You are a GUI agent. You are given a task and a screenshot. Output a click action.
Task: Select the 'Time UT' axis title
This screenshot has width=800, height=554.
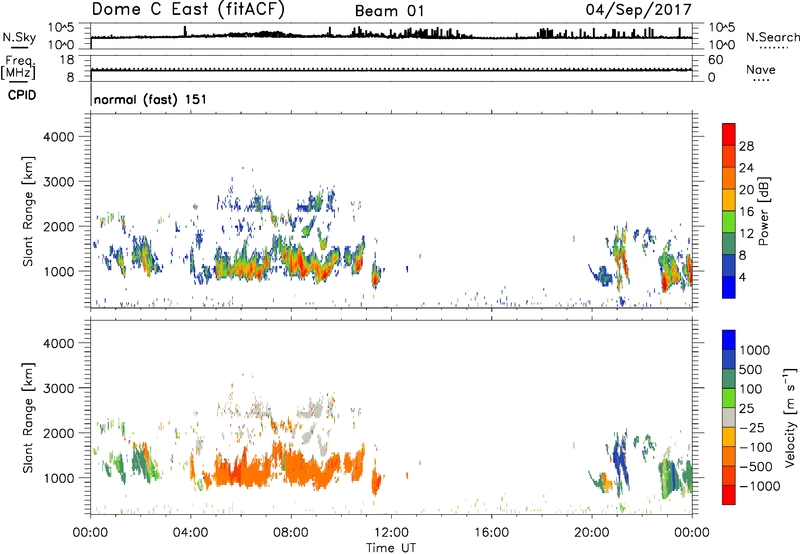(x=391, y=547)
